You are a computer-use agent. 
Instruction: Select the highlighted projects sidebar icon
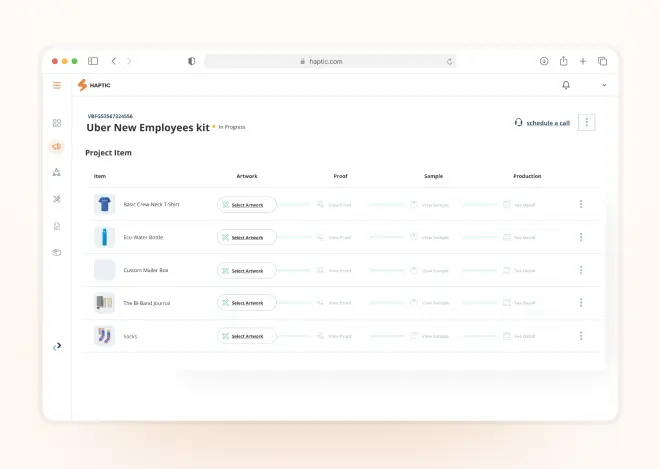click(57, 147)
